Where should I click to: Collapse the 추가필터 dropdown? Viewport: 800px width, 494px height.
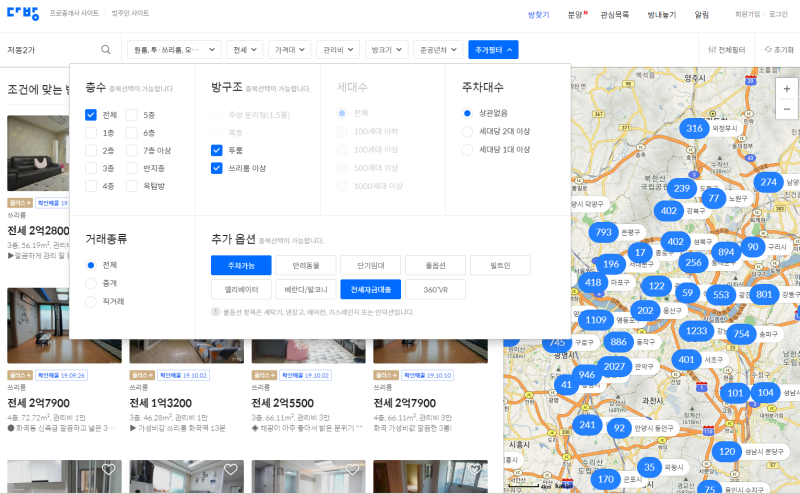[493, 50]
